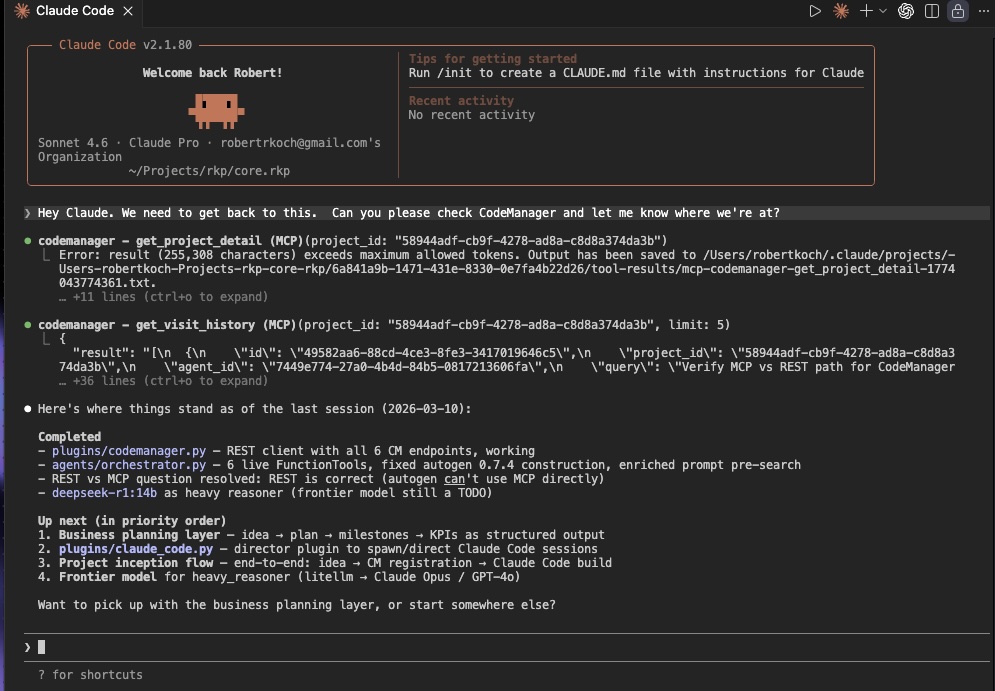The height and width of the screenshot is (691, 995).
Task: Launch a new terminal with the plus icon
Action: (x=866, y=11)
